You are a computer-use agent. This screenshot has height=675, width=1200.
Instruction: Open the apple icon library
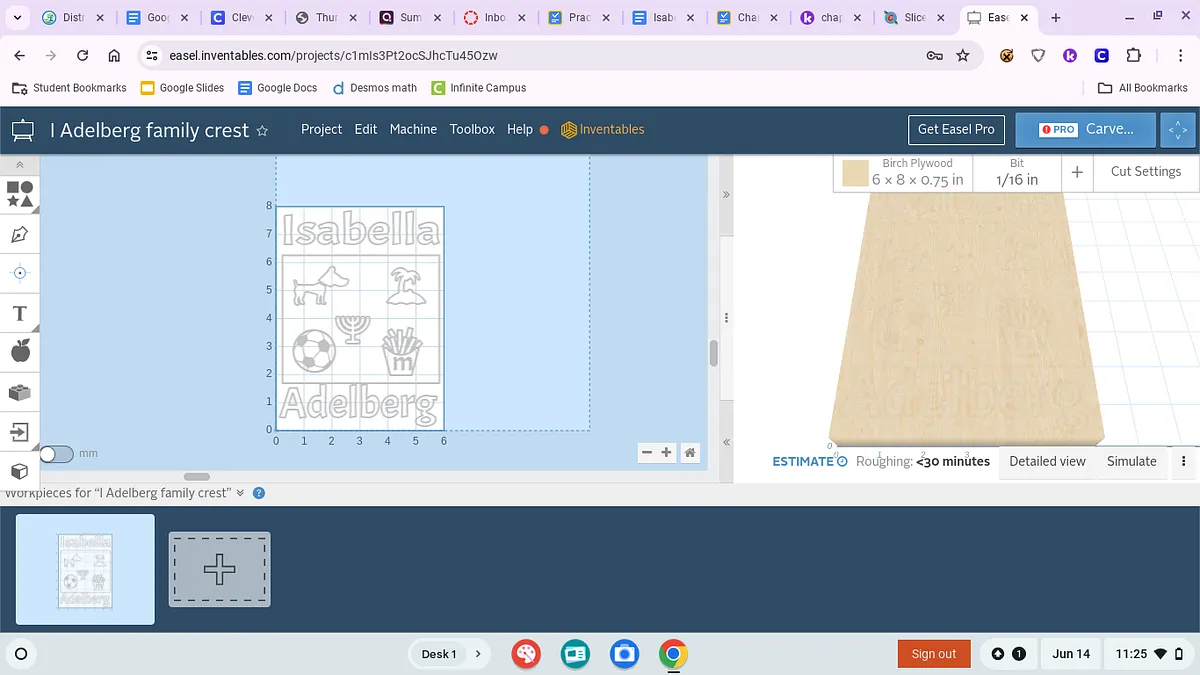(20, 351)
